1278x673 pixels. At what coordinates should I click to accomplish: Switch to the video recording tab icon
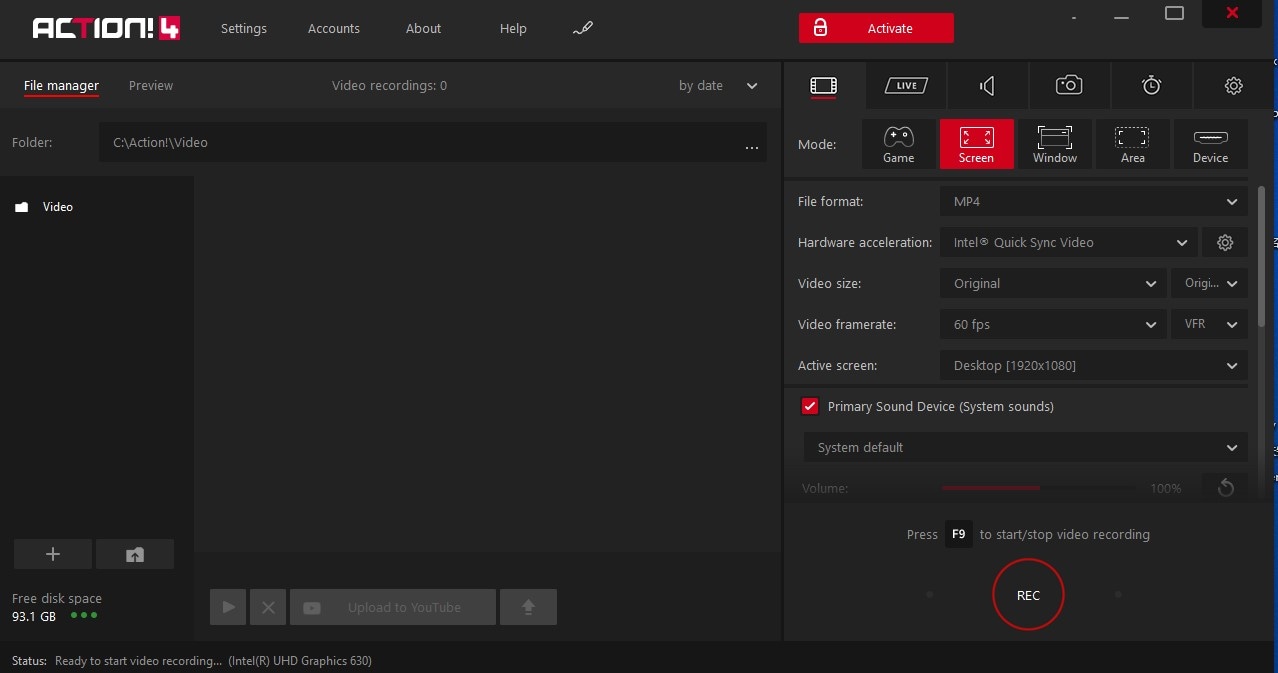tap(823, 86)
